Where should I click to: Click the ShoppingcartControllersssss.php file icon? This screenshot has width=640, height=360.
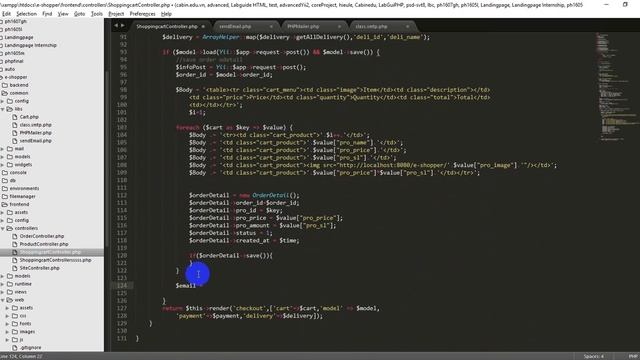point(15,260)
